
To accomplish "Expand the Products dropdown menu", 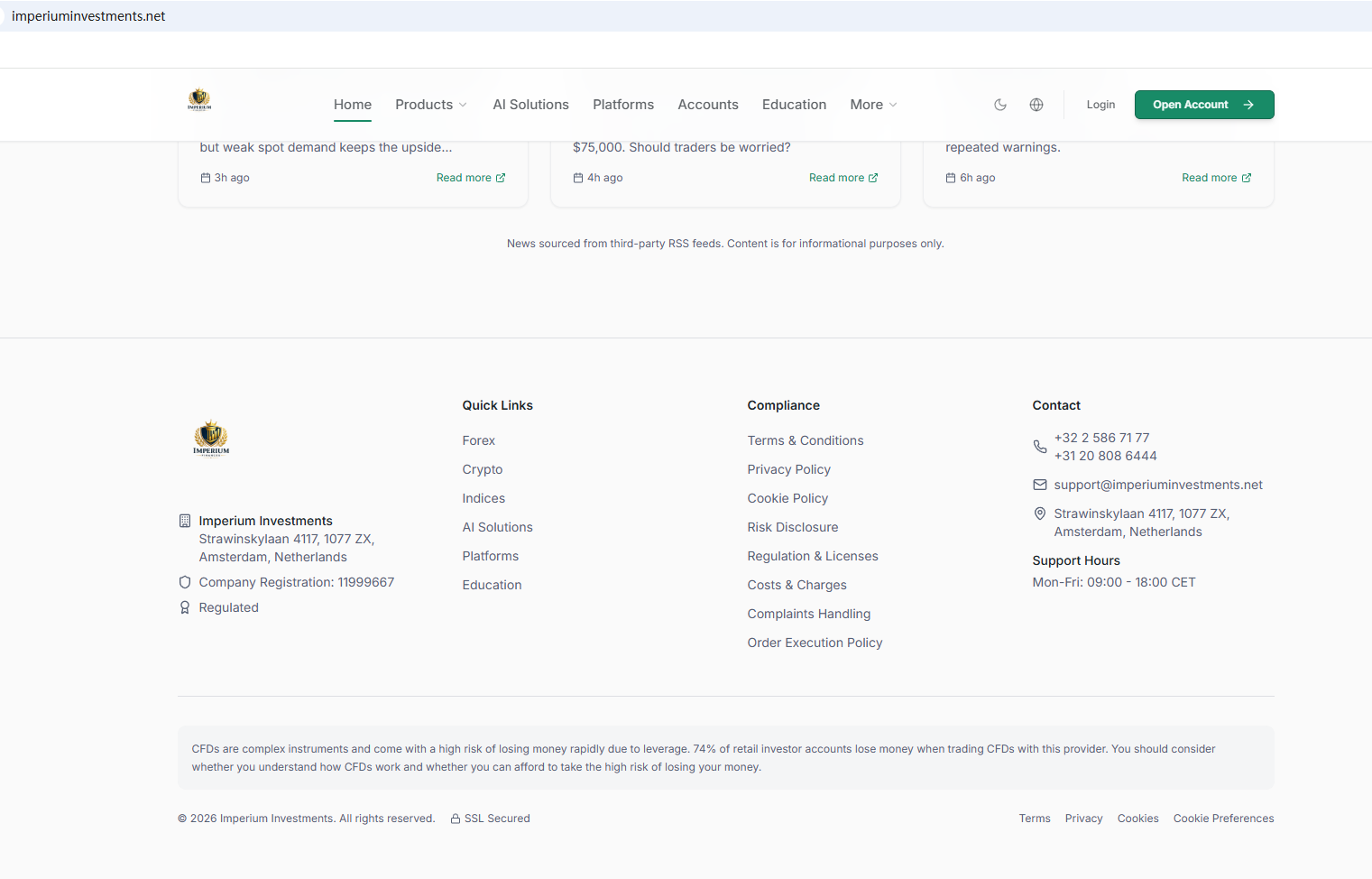I will point(430,105).
